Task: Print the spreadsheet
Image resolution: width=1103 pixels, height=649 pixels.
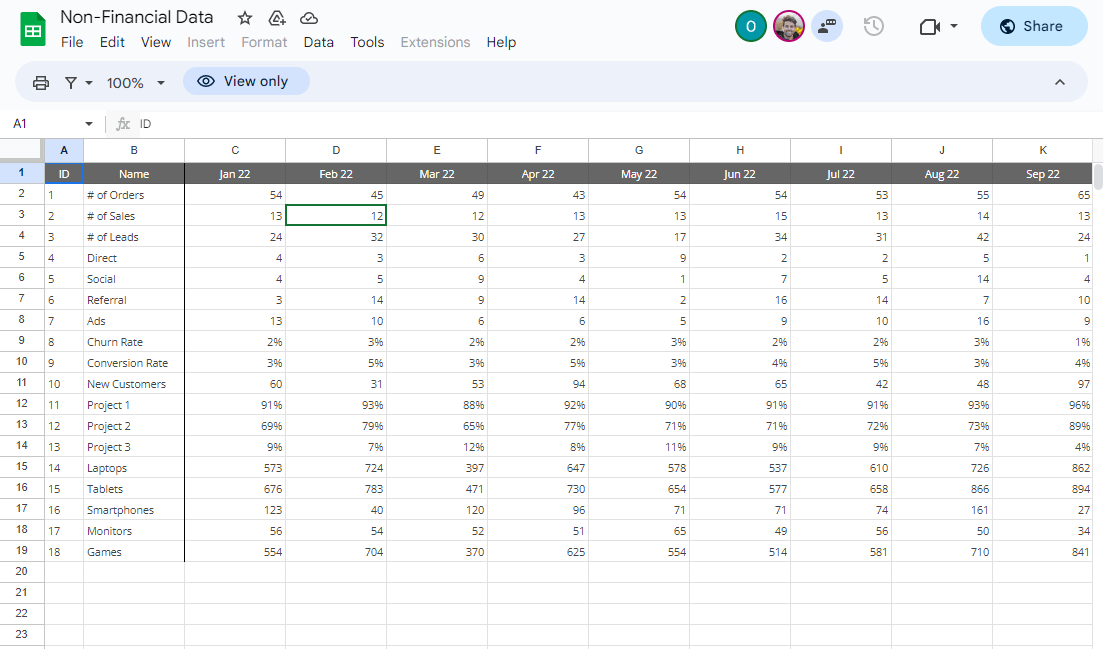Action: click(x=41, y=83)
